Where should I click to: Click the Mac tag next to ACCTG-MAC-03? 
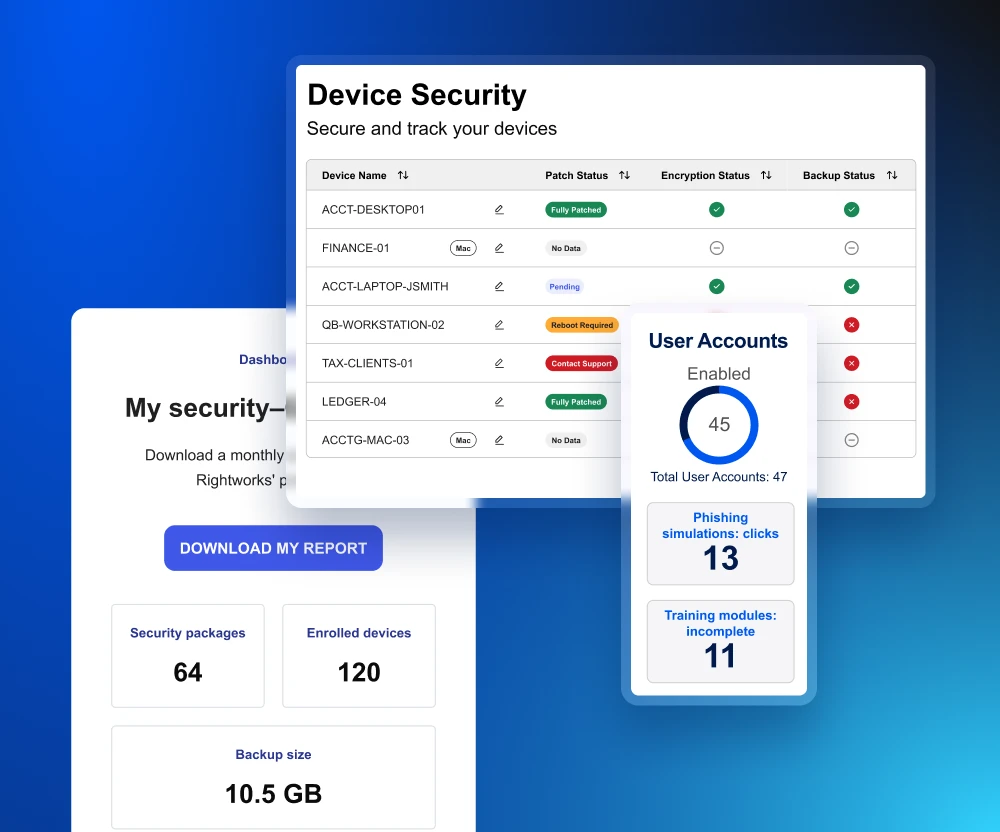463,440
